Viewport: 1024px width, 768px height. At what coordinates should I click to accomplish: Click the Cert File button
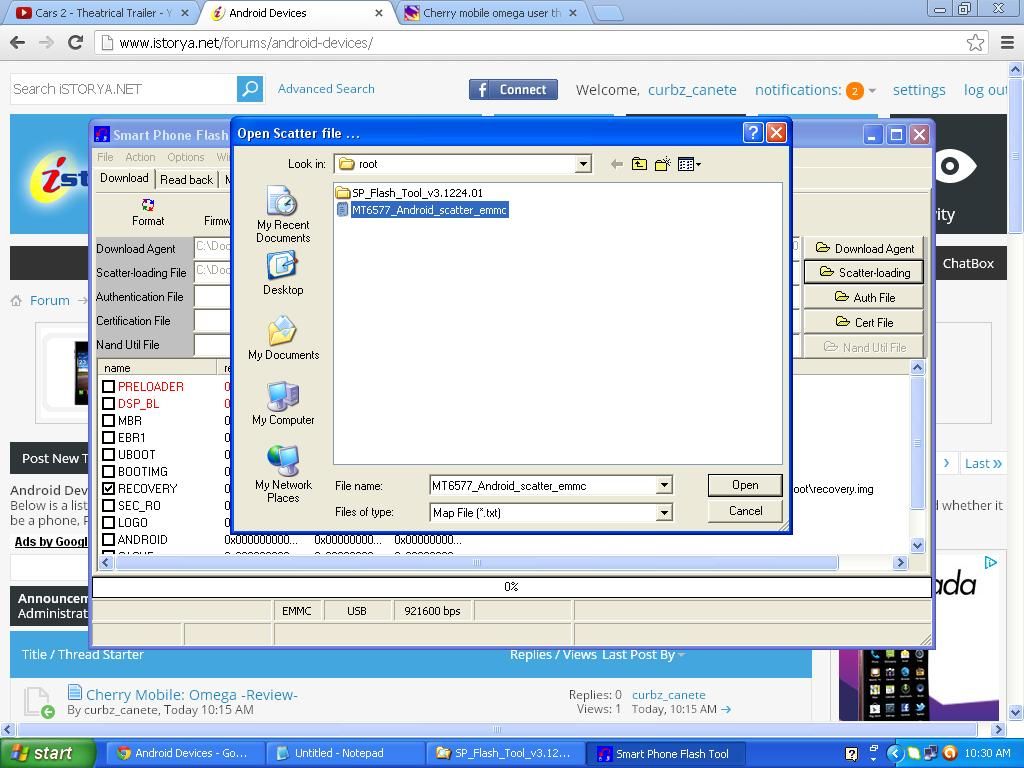click(x=863, y=323)
